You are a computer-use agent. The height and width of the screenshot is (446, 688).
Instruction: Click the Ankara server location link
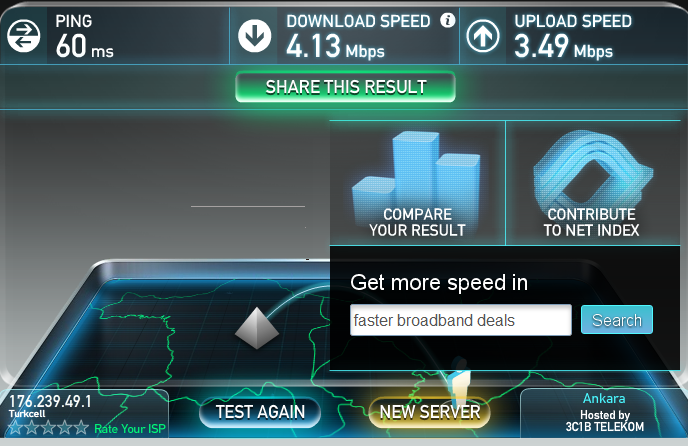(604, 399)
